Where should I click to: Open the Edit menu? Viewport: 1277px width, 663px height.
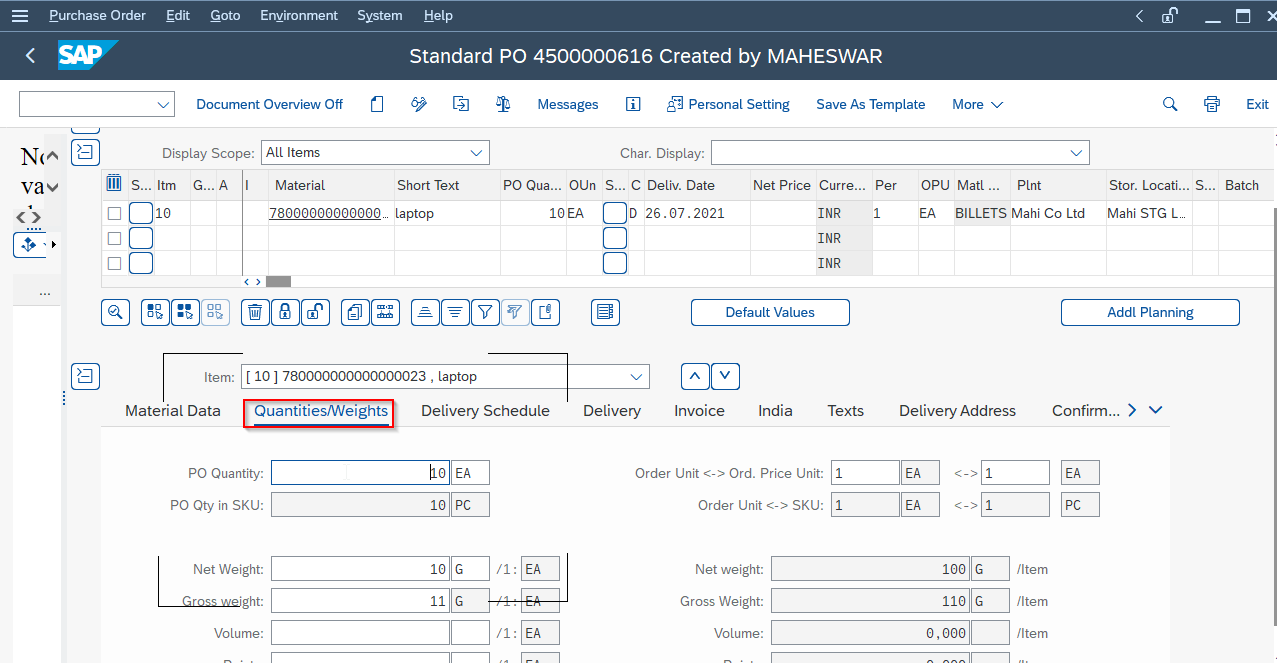tap(178, 16)
